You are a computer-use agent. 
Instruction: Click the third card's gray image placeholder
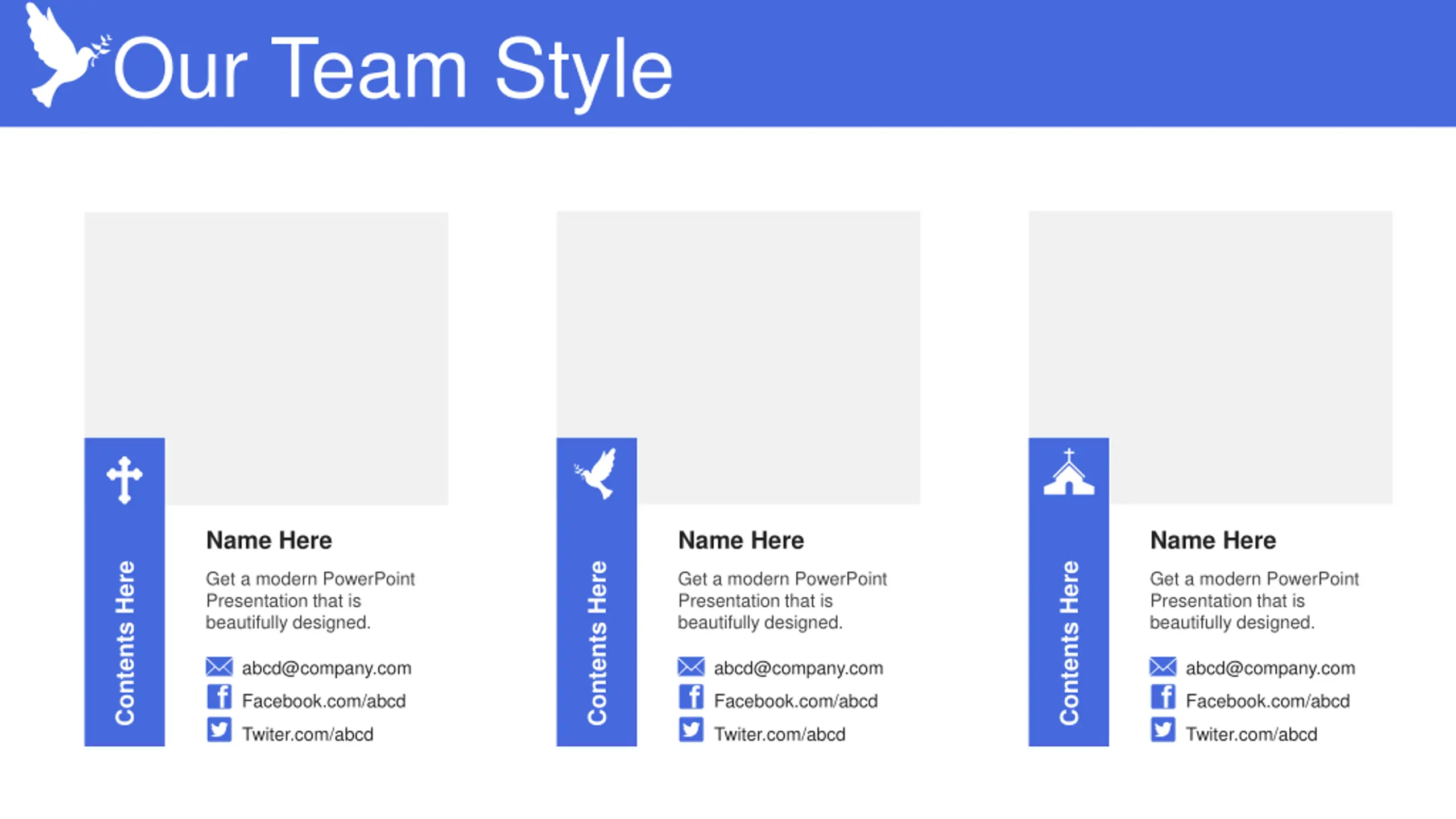point(1210,357)
